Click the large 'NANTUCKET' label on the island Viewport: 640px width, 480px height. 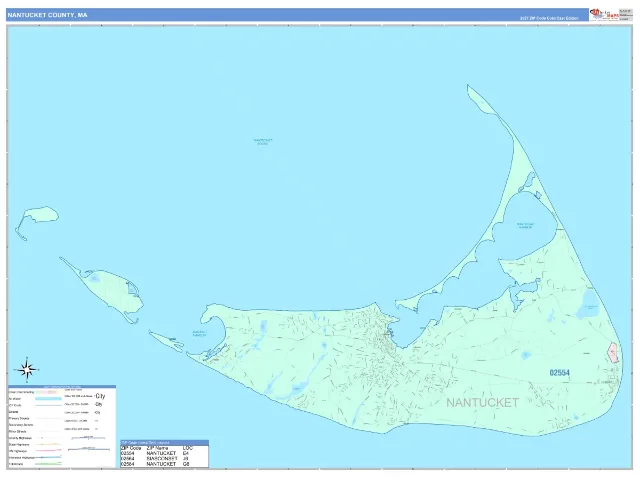(x=482, y=402)
